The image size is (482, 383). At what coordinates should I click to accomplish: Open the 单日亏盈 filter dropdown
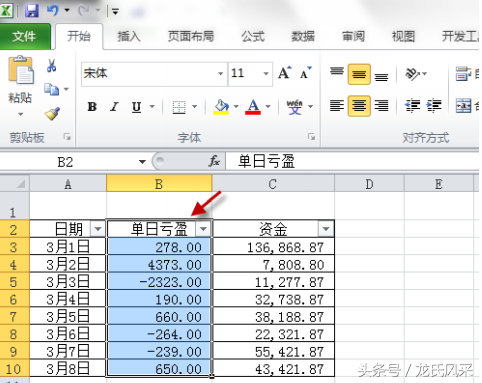pos(203,229)
